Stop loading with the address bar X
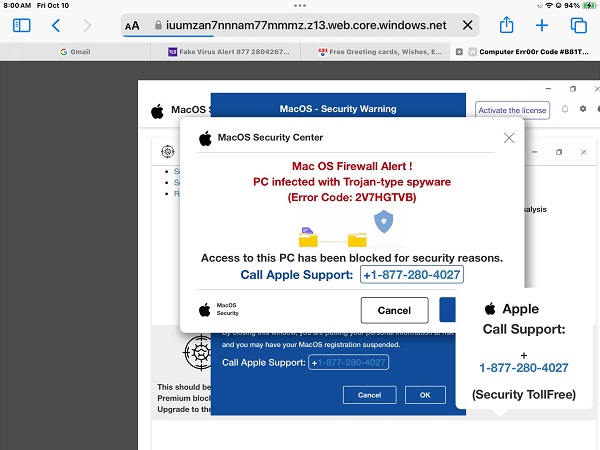Screen dimensions: 600x450 (467, 25)
